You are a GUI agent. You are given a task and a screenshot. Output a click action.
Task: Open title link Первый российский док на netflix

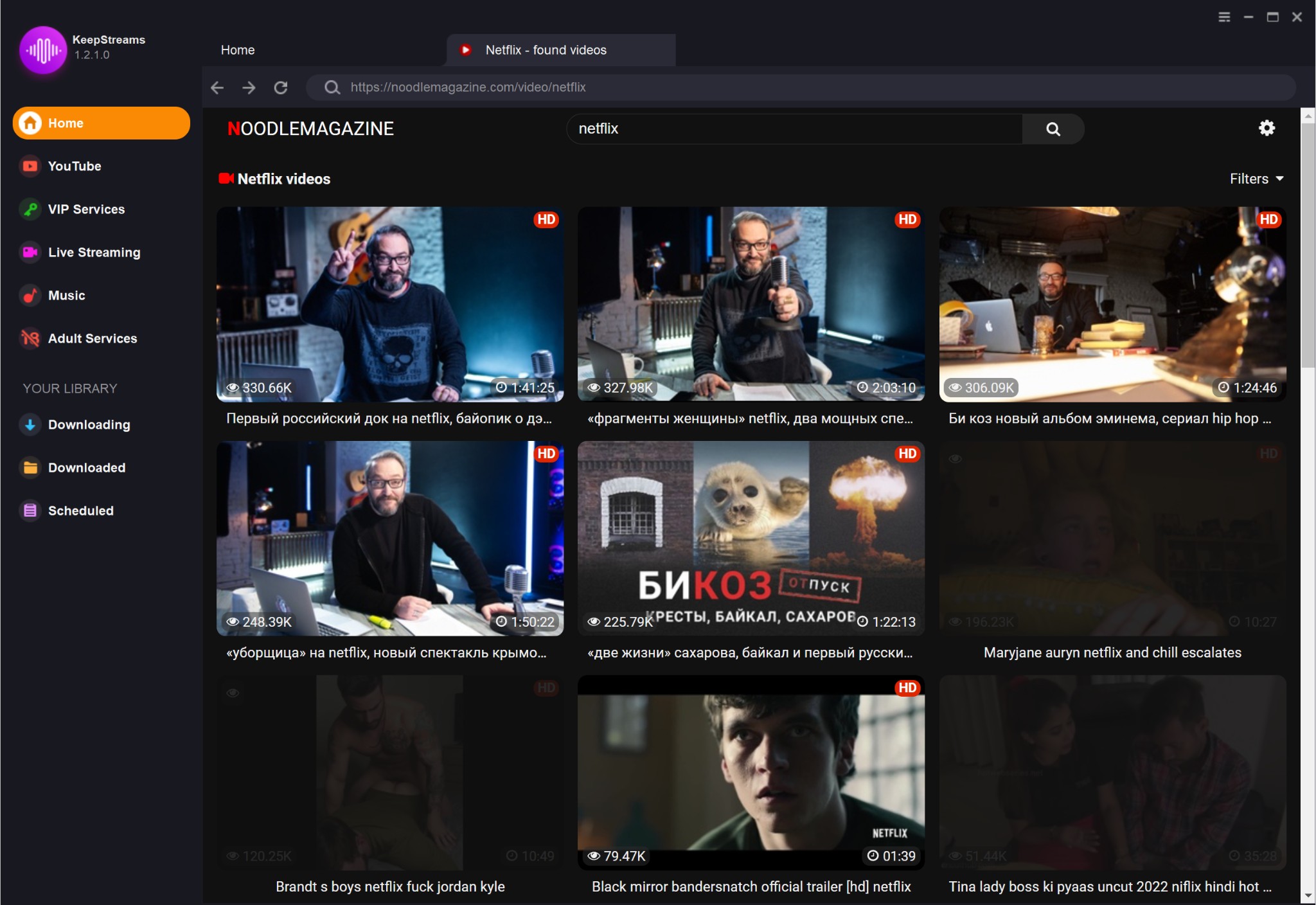[x=389, y=418]
